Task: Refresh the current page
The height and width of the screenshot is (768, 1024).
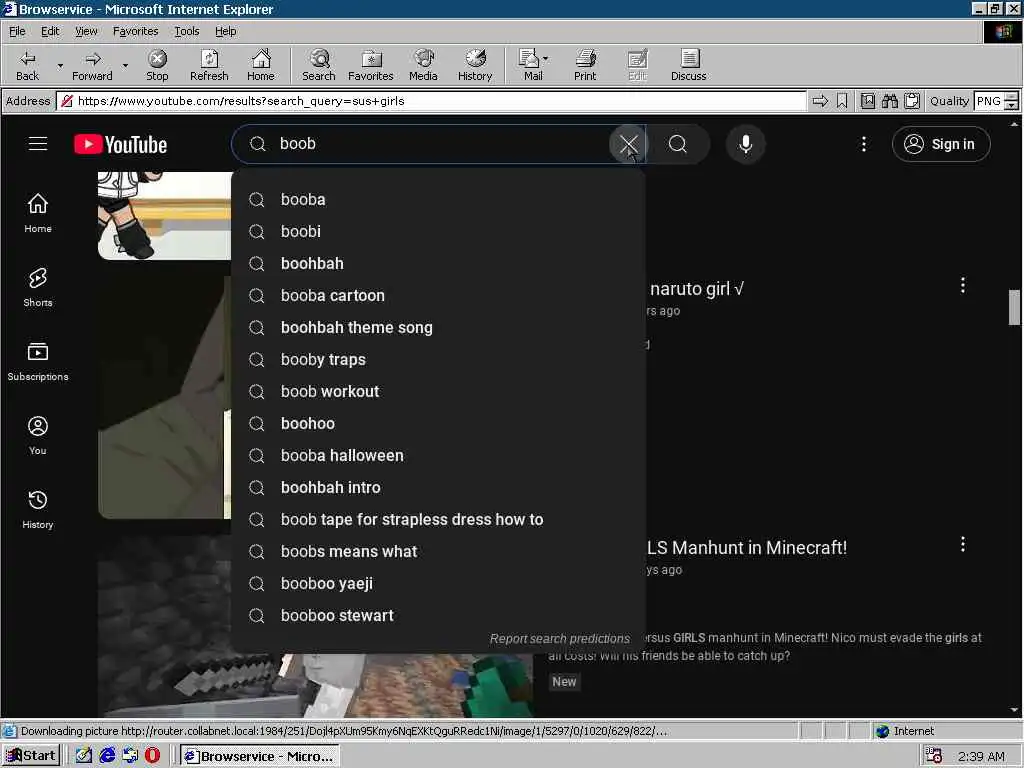Action: 209,65
